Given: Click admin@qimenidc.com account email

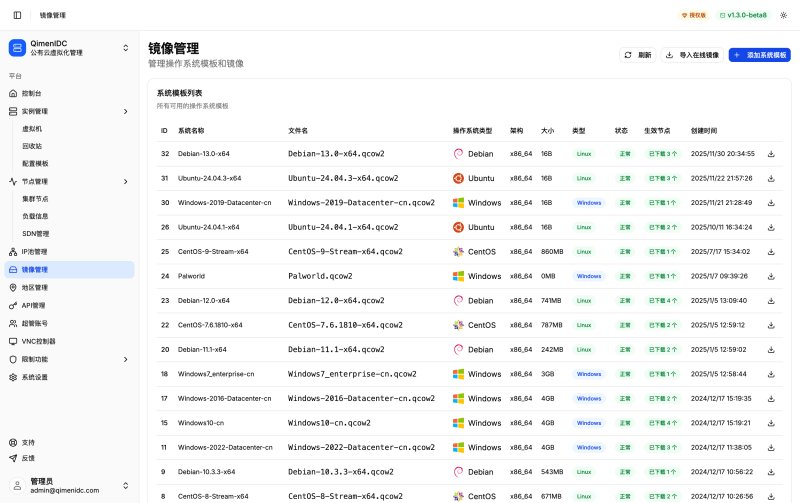Looking at the screenshot, I should click(x=65, y=490).
